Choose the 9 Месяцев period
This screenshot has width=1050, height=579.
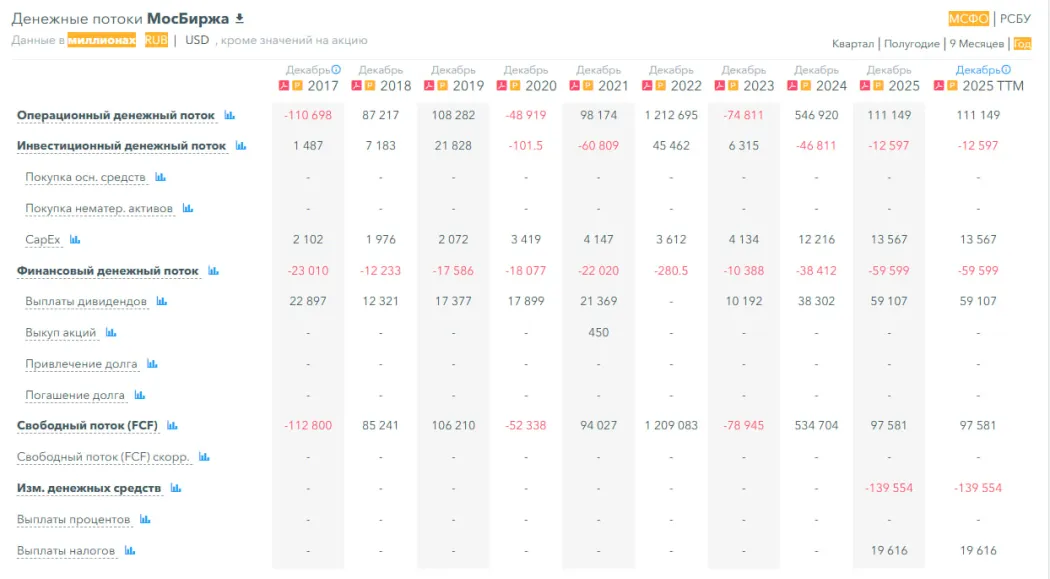(x=976, y=44)
